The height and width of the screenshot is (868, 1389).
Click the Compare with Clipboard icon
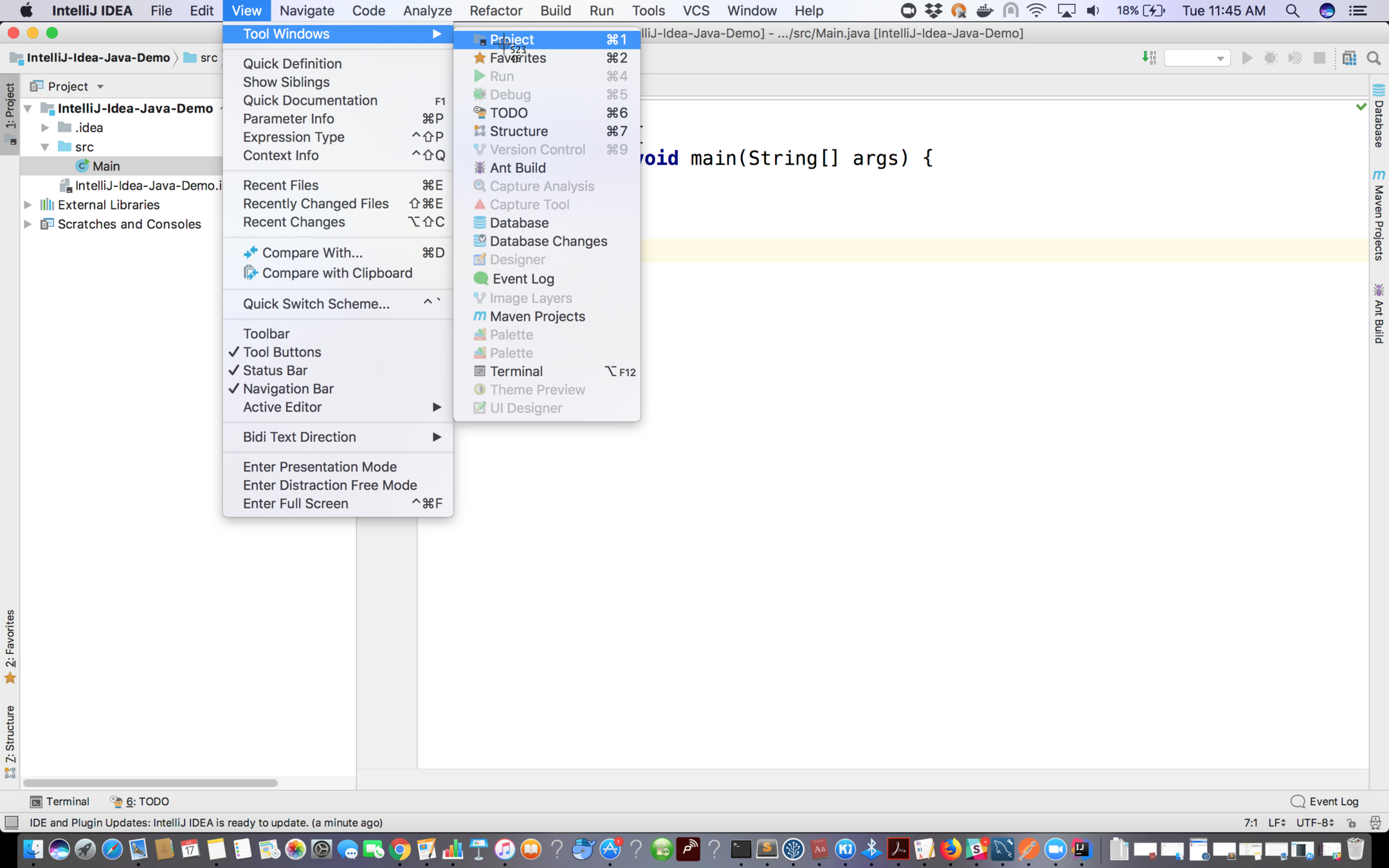[x=251, y=273]
